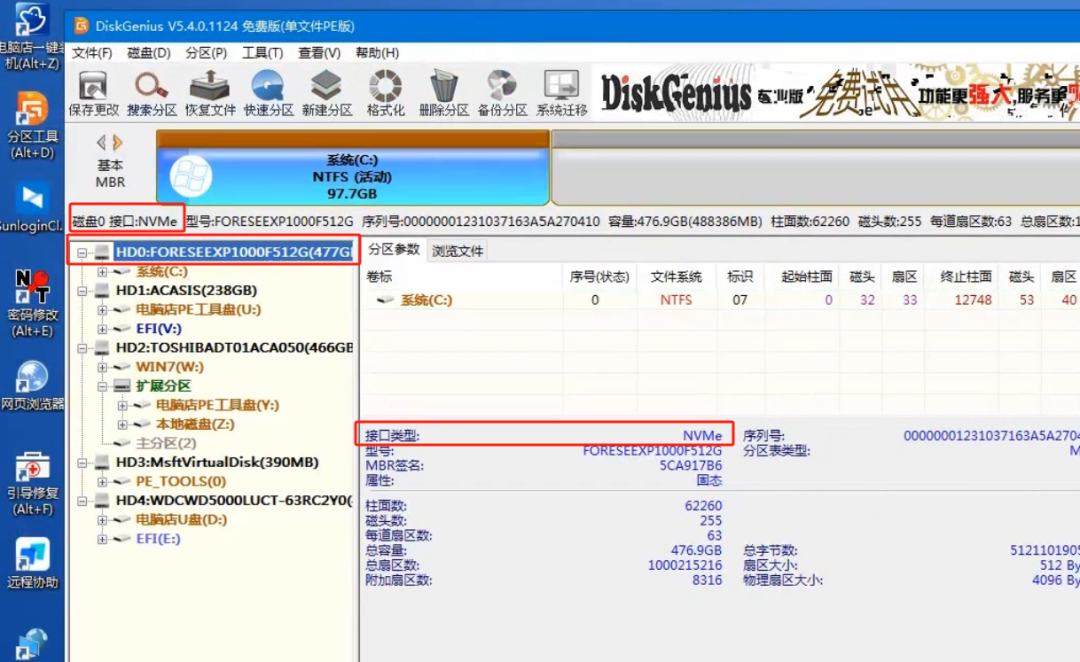This screenshot has width=1080, height=662.
Task: Open the 查看(V) menu
Action: (319, 53)
